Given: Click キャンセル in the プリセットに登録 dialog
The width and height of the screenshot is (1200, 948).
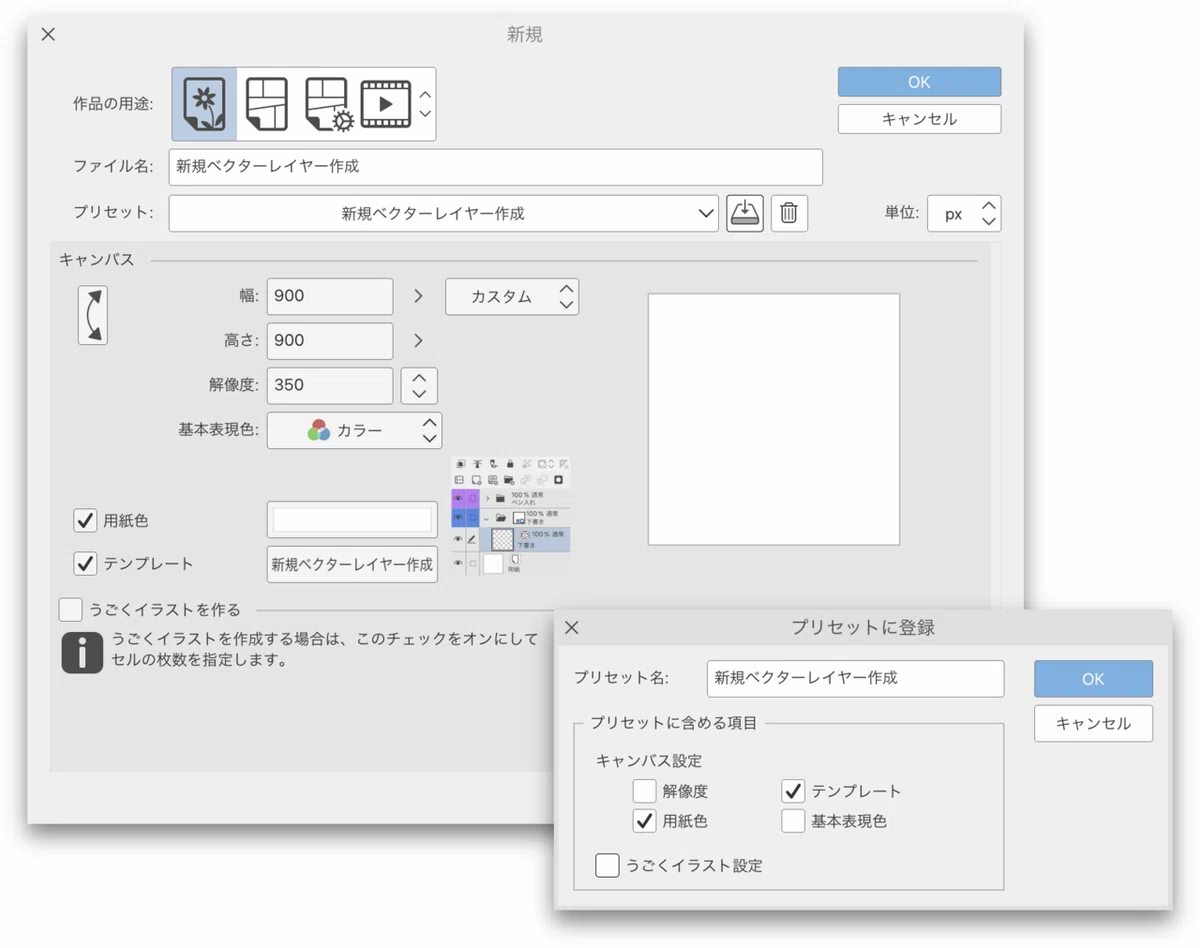Looking at the screenshot, I should click(x=1093, y=723).
